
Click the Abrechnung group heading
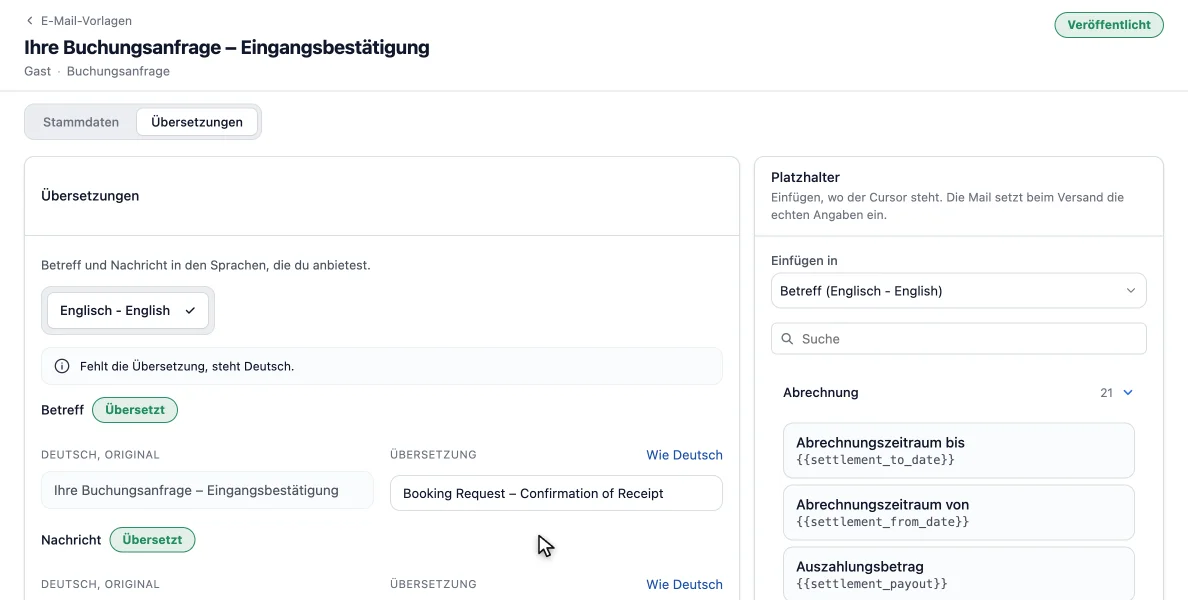click(x=821, y=392)
